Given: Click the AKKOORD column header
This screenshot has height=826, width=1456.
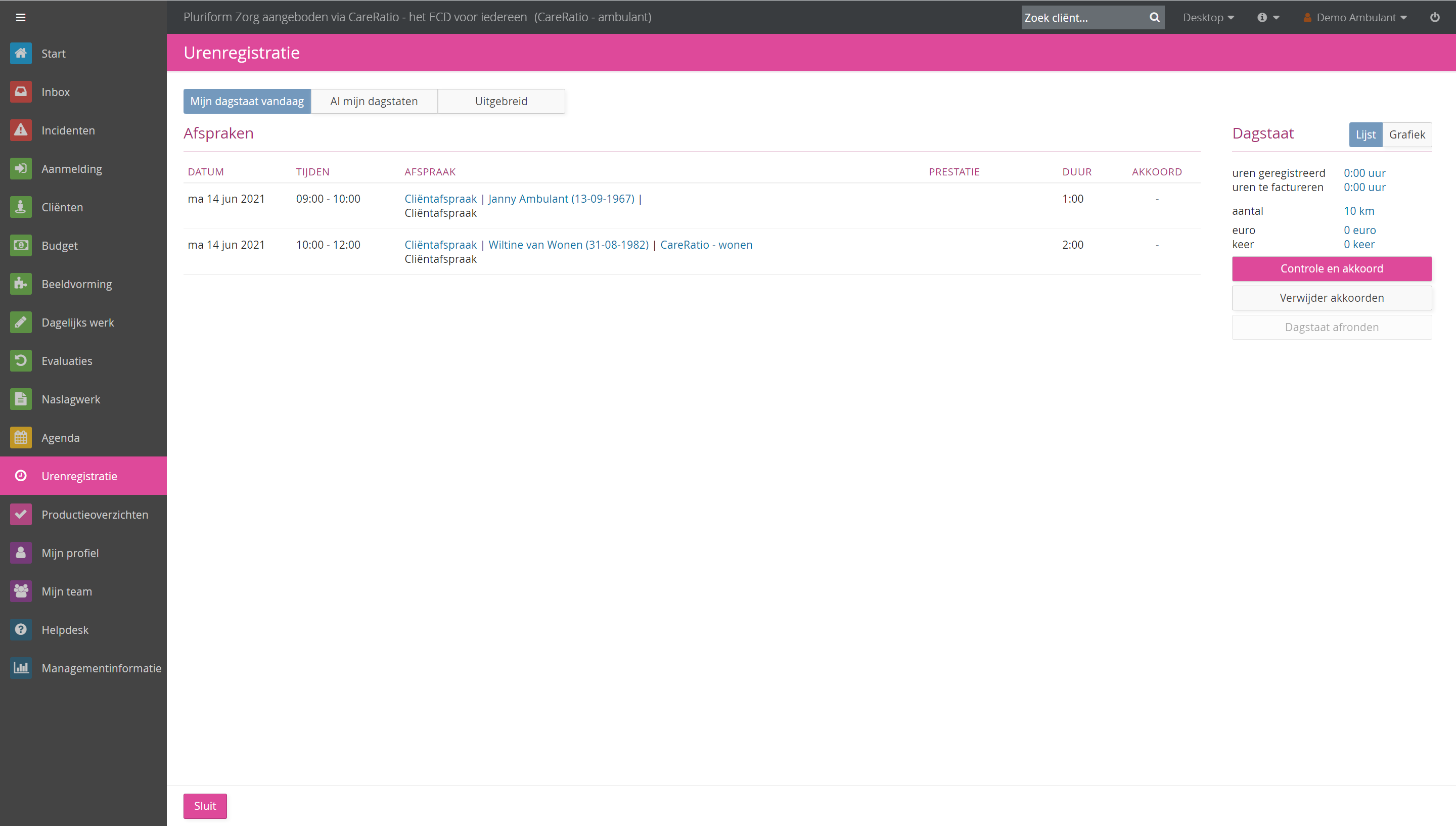Looking at the screenshot, I should pos(1157,172).
